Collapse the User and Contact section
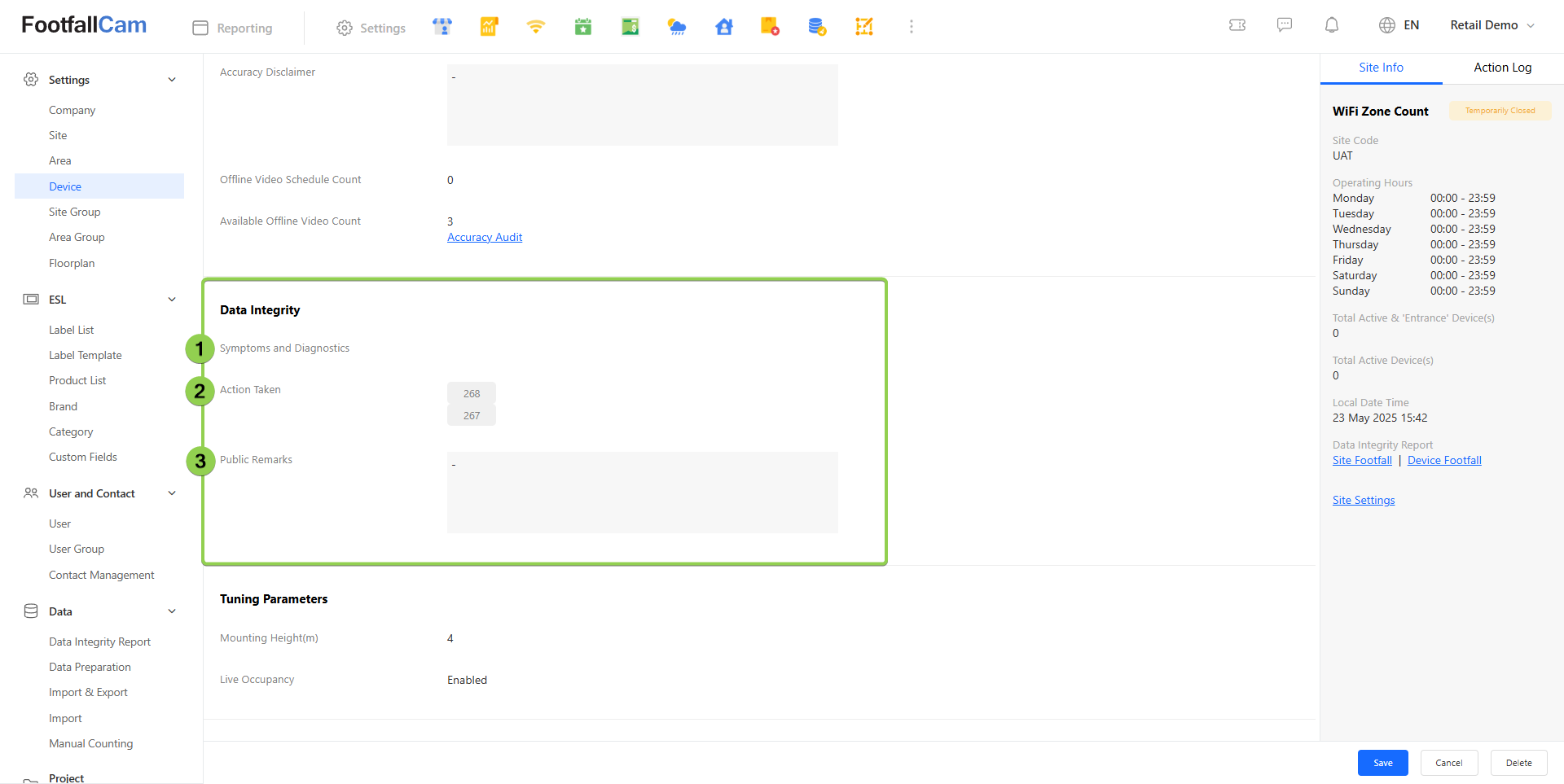 pos(172,493)
